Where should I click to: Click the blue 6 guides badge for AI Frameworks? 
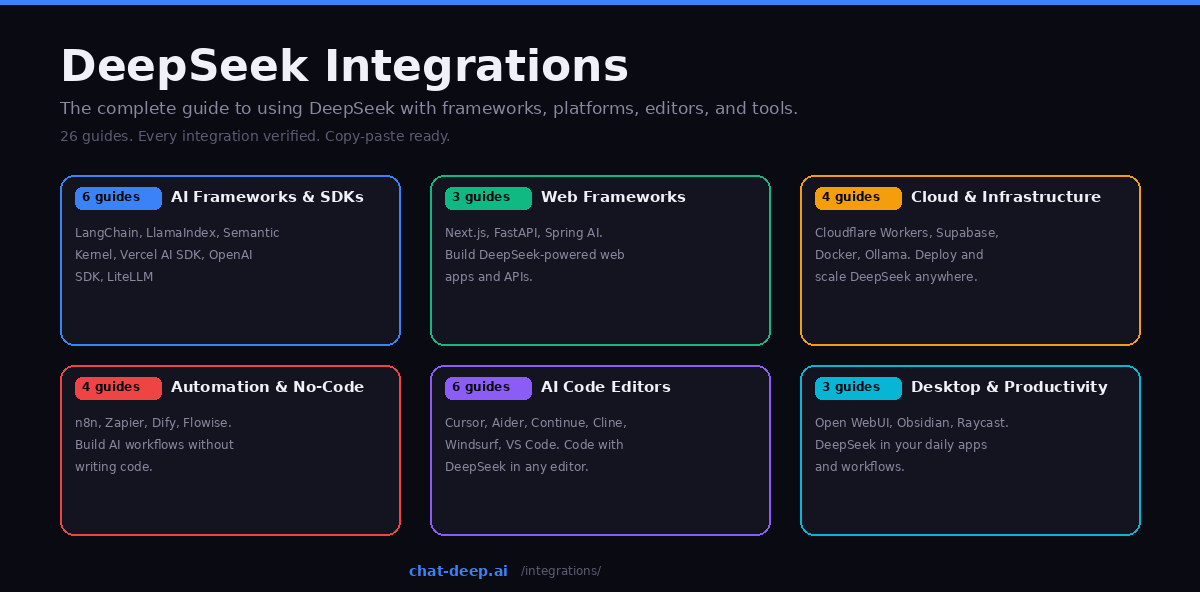pos(117,198)
